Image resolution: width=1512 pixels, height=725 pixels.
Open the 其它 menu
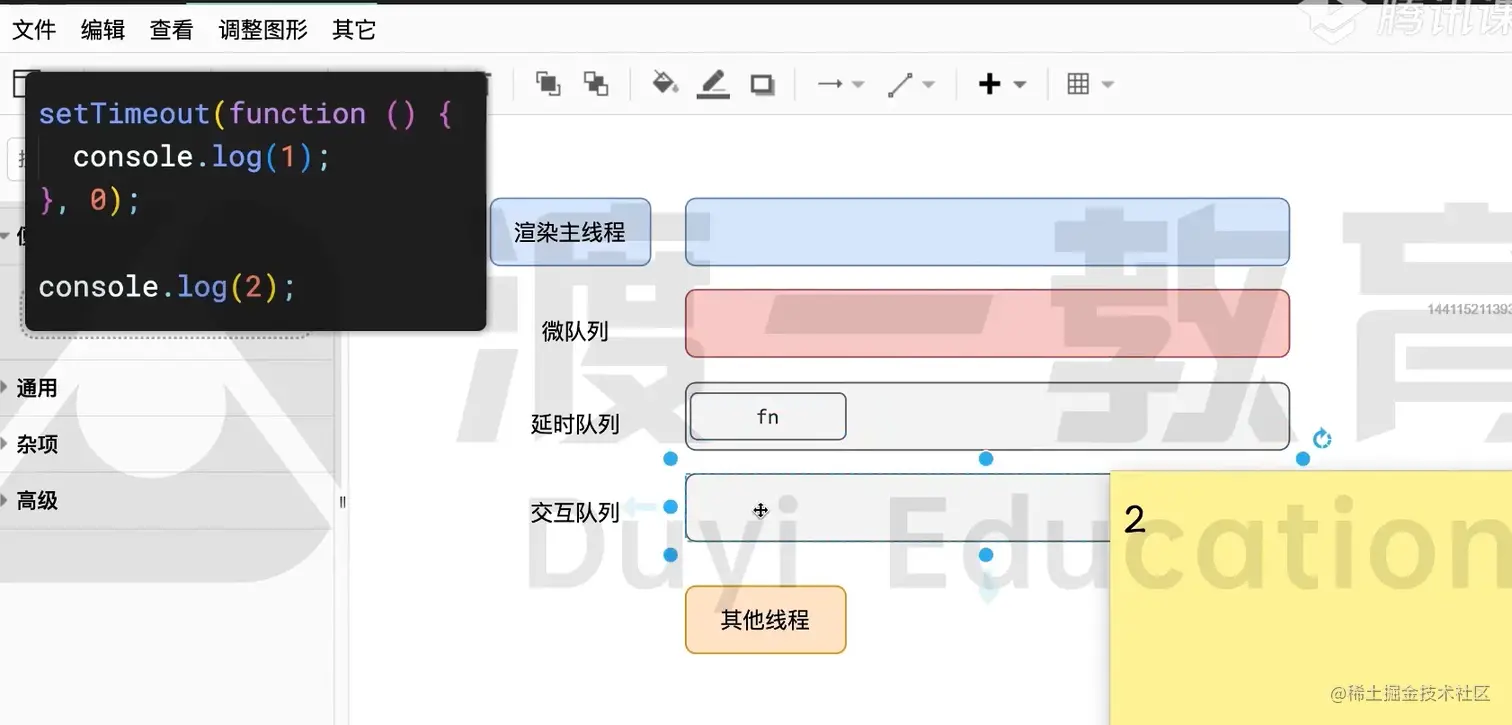pyautogui.click(x=354, y=30)
